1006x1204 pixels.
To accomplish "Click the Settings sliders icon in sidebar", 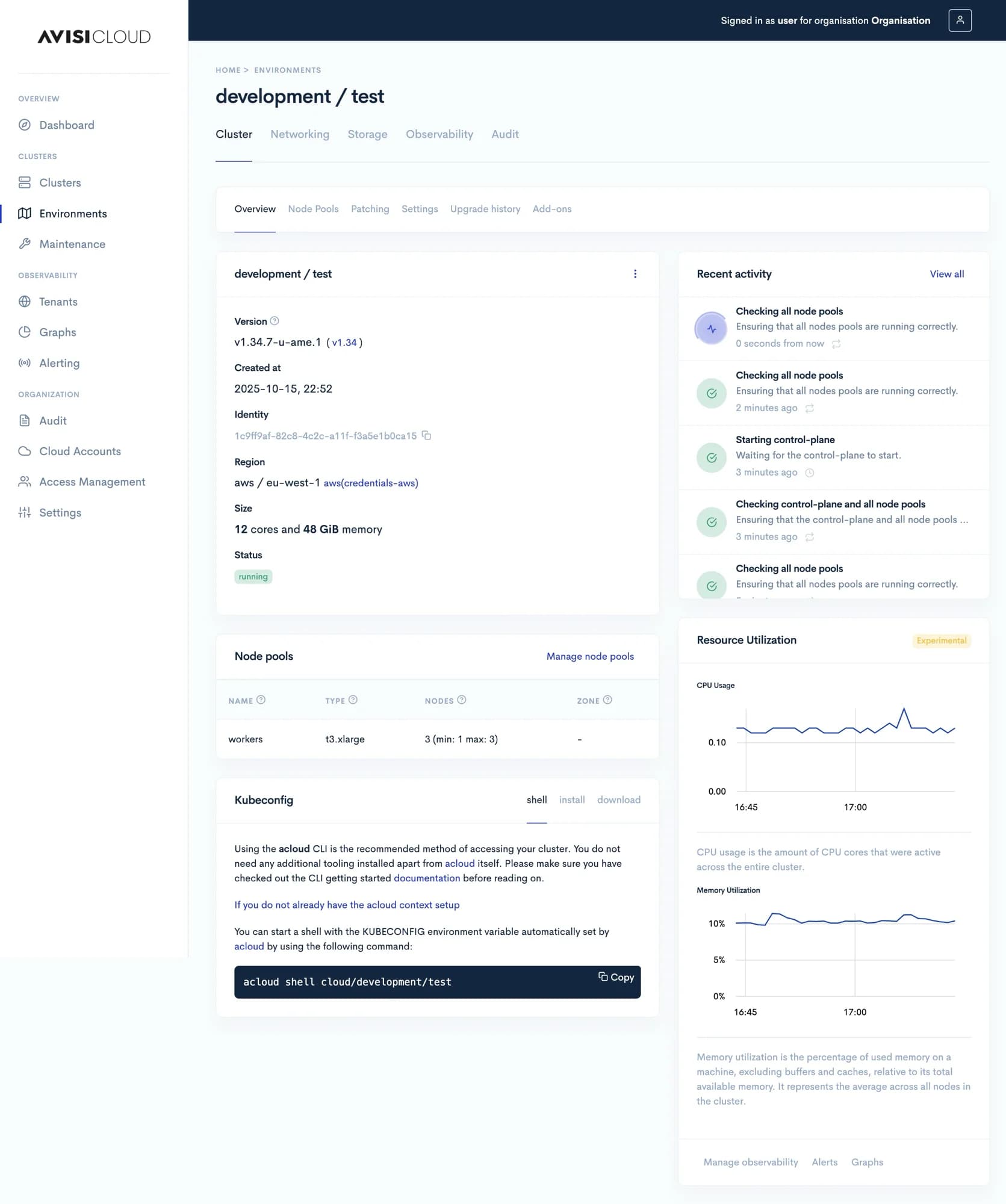I will click(25, 512).
